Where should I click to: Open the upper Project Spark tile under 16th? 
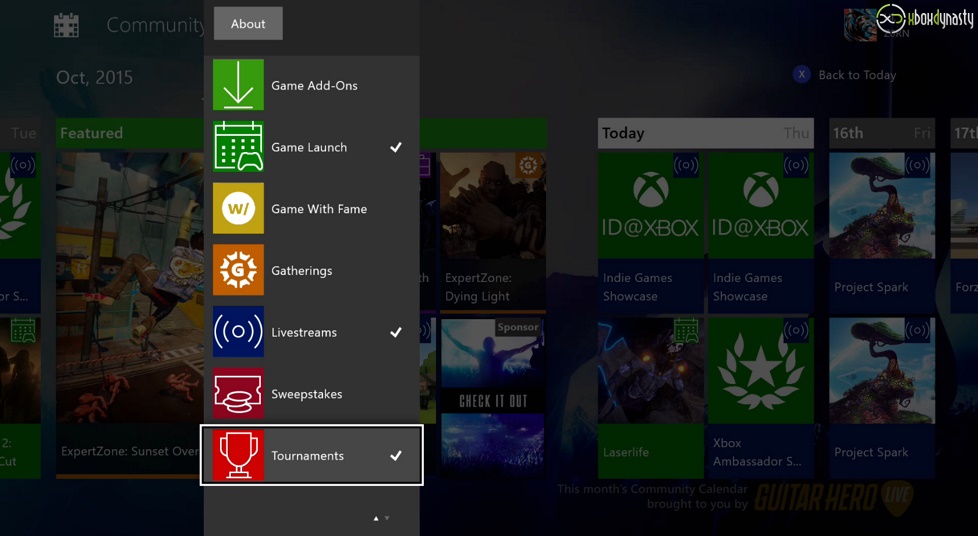pyautogui.click(x=882, y=232)
